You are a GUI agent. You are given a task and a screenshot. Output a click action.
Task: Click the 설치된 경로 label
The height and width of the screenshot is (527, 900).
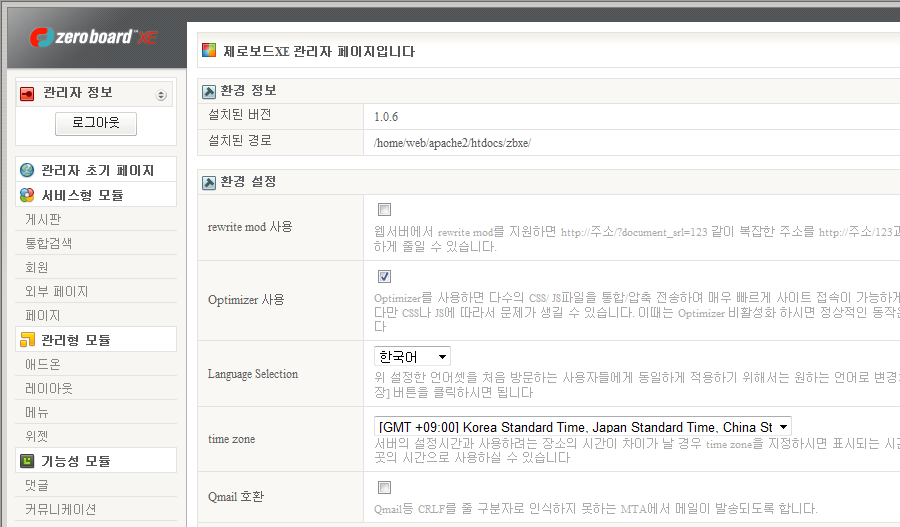(239, 141)
